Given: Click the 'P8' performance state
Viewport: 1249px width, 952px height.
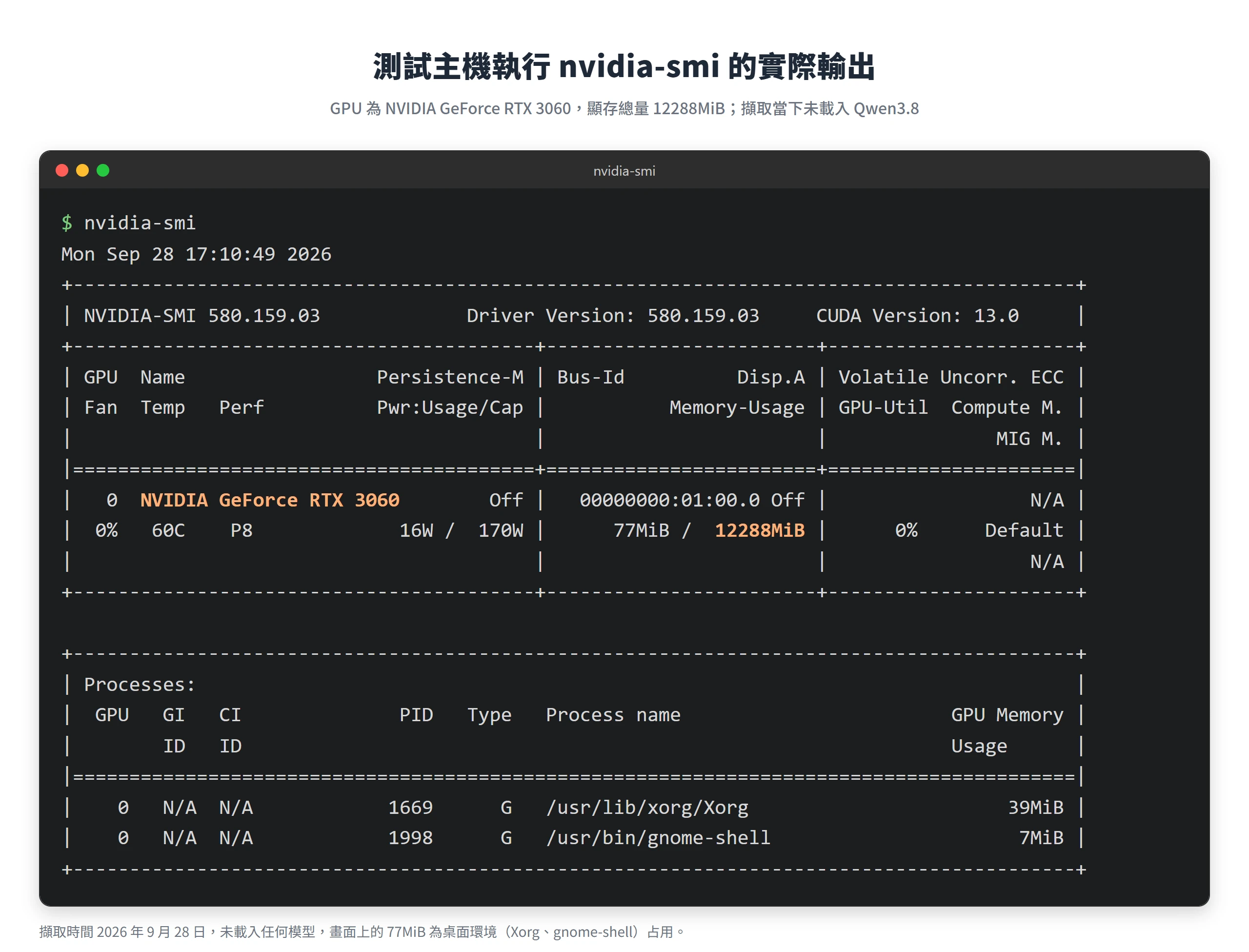Looking at the screenshot, I should (x=242, y=530).
